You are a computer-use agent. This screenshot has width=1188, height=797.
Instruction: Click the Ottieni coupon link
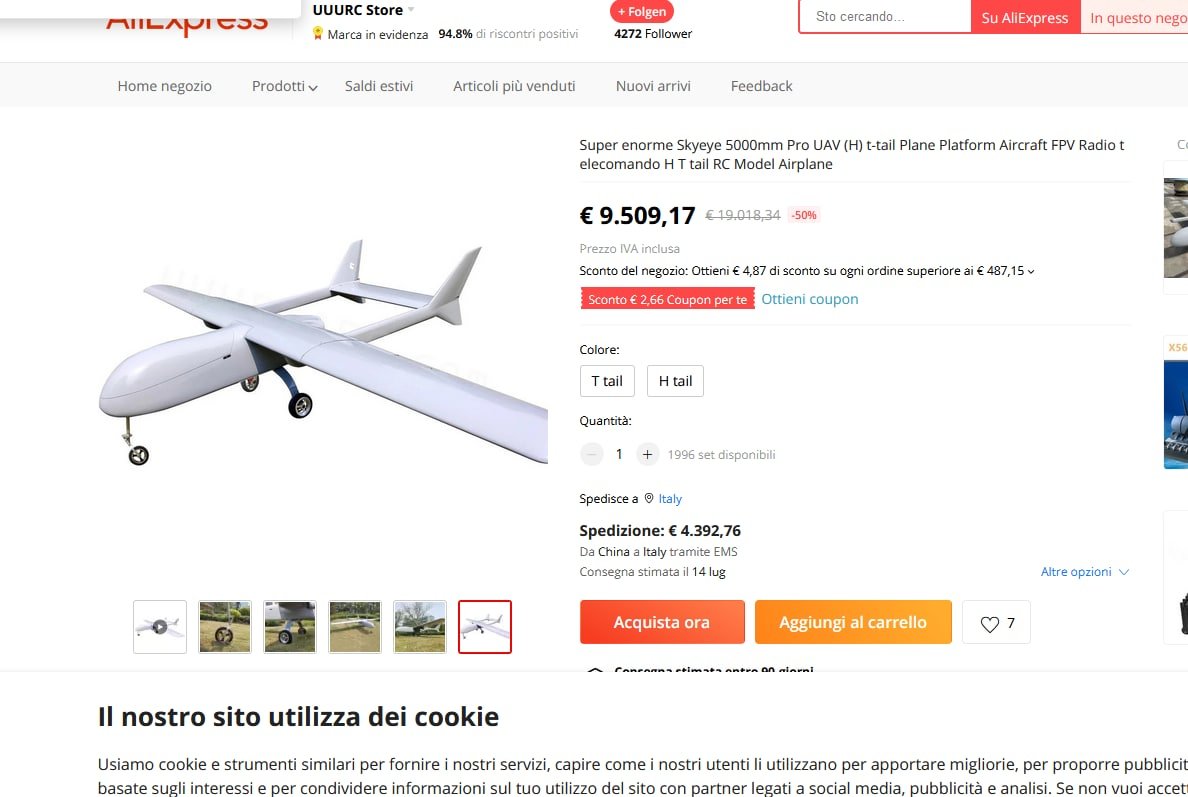(x=809, y=299)
